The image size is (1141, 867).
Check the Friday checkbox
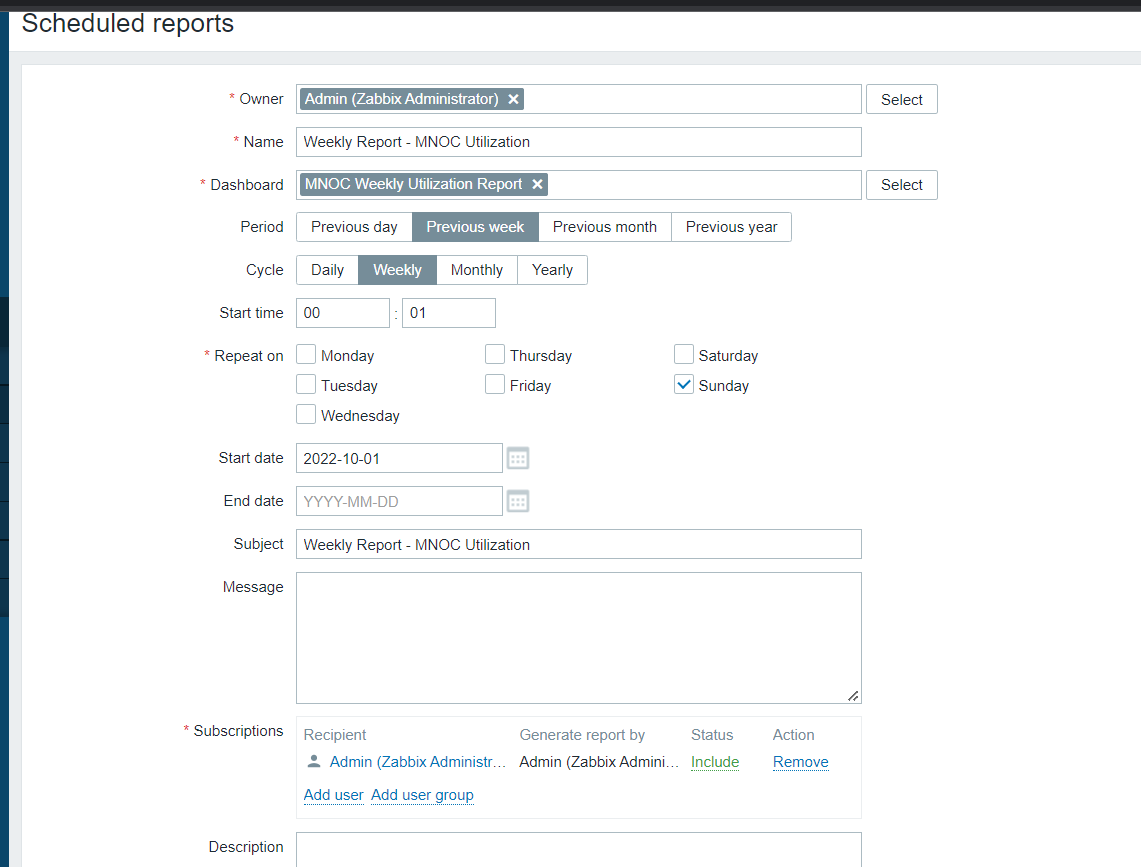tap(495, 384)
